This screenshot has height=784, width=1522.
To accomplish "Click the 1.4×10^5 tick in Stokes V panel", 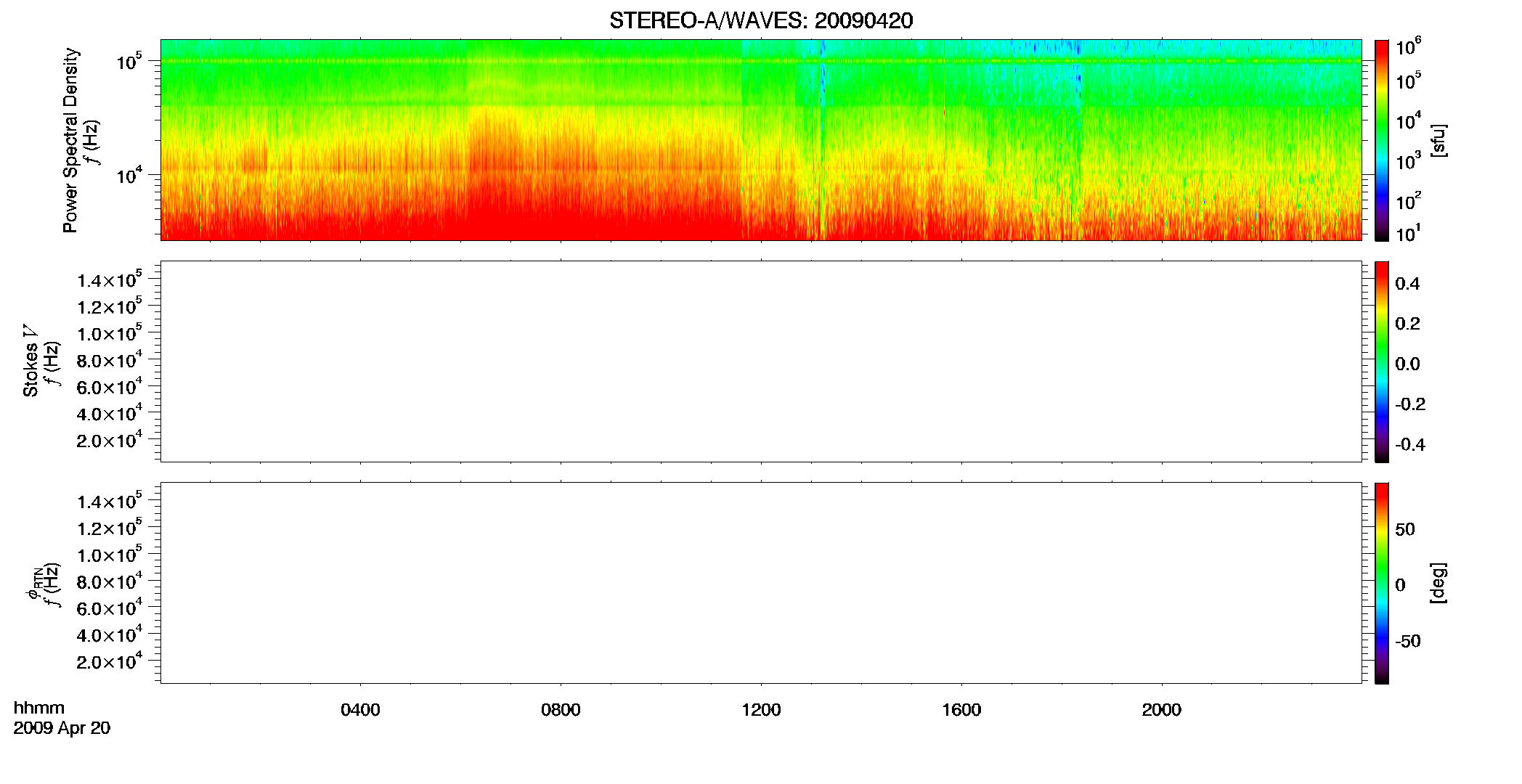I will (110, 279).
